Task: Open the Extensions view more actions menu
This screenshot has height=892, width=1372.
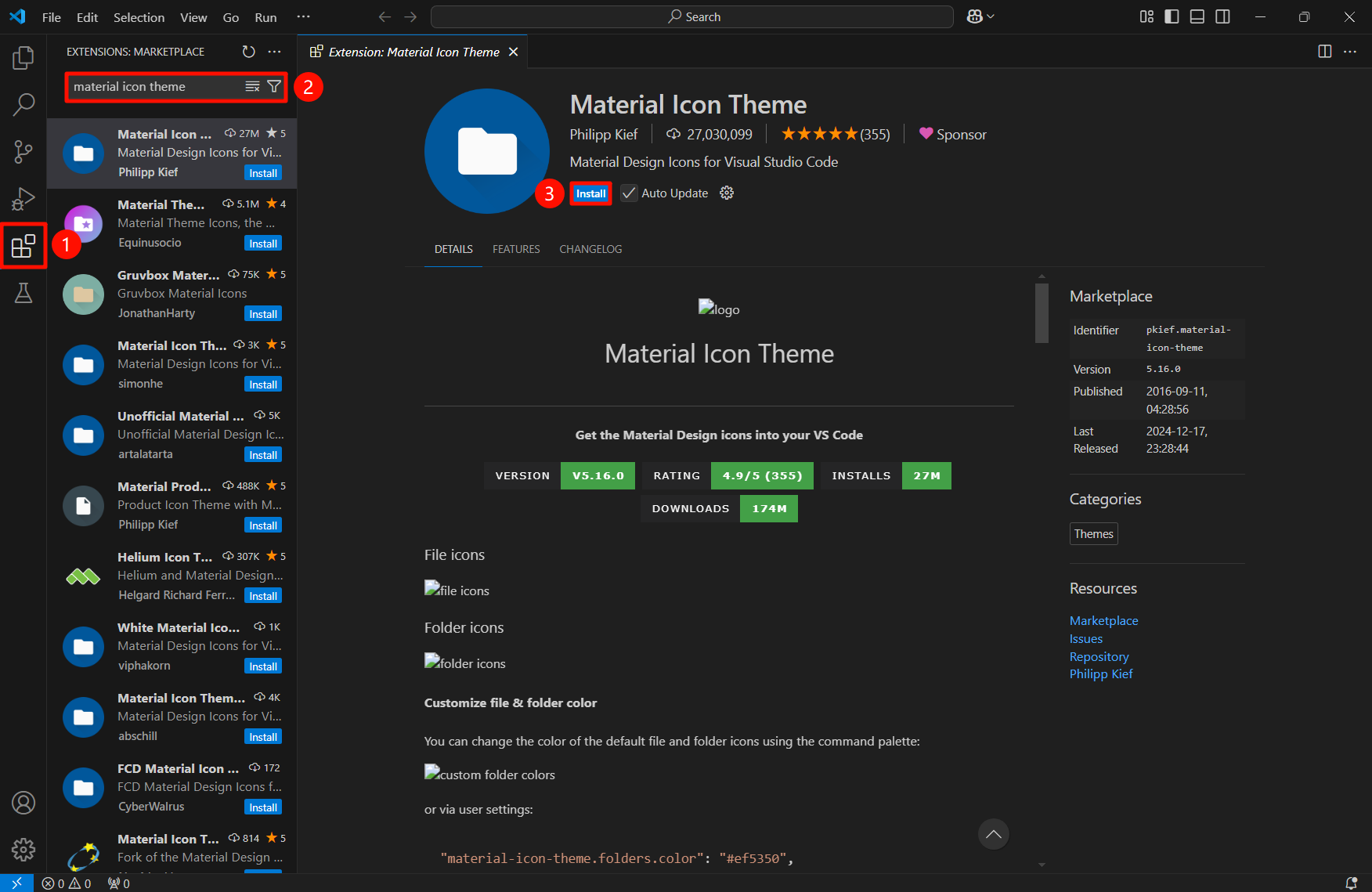Action: 274,52
